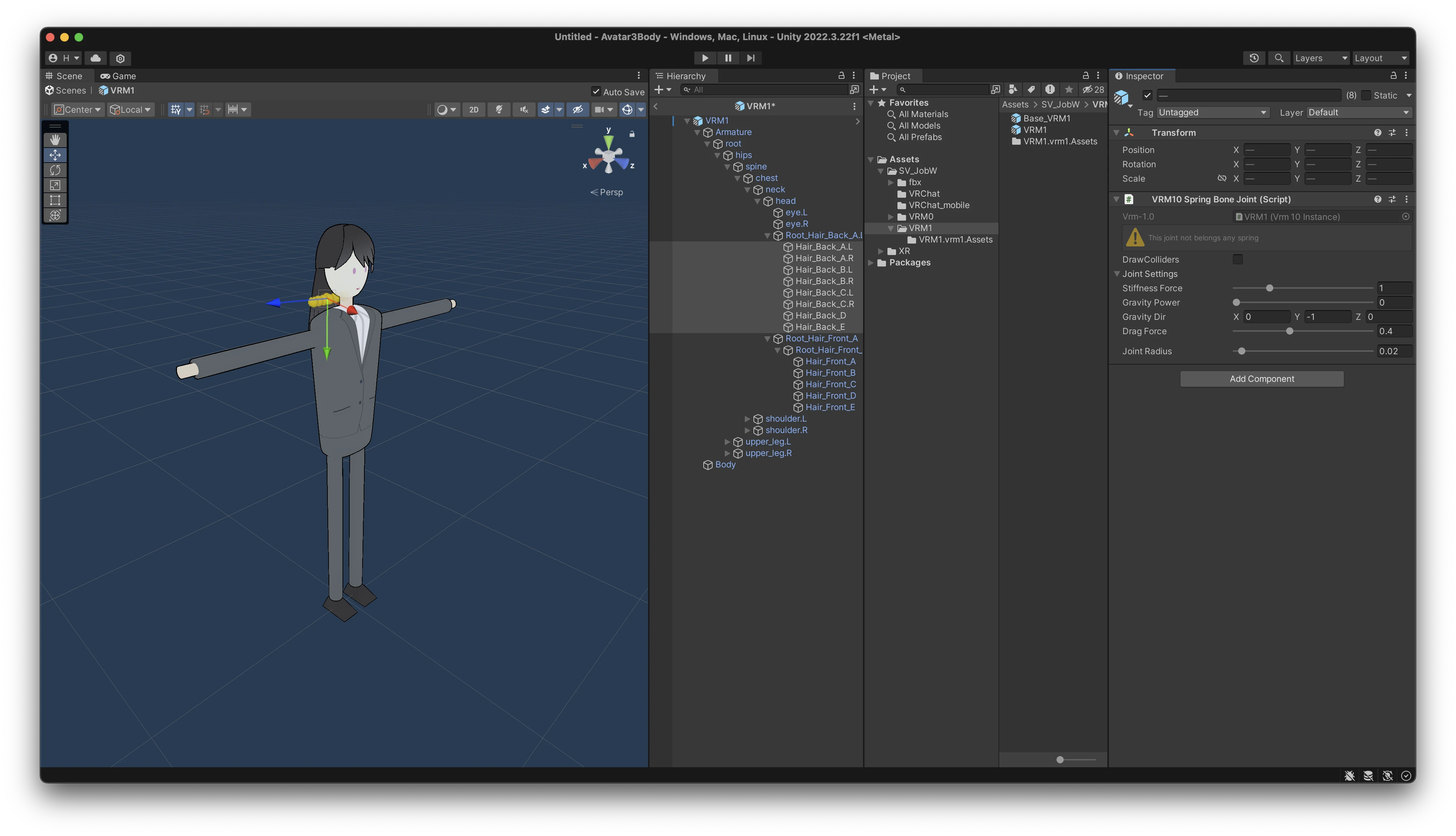Image resolution: width=1456 pixels, height=836 pixels.
Task: Click the Transform component preset icon
Action: 1392,133
